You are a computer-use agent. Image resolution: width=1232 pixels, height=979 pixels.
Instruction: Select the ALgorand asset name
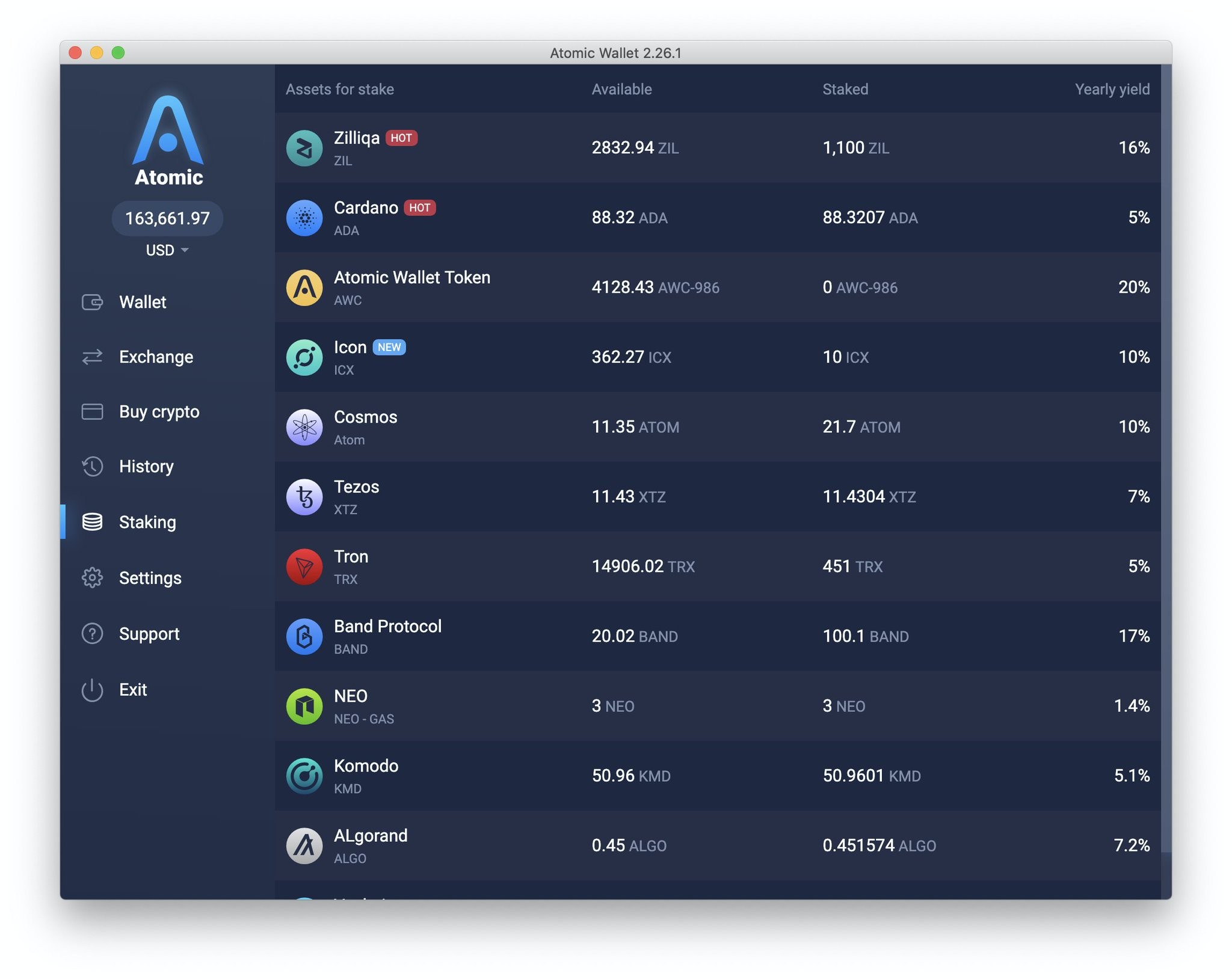tap(371, 836)
